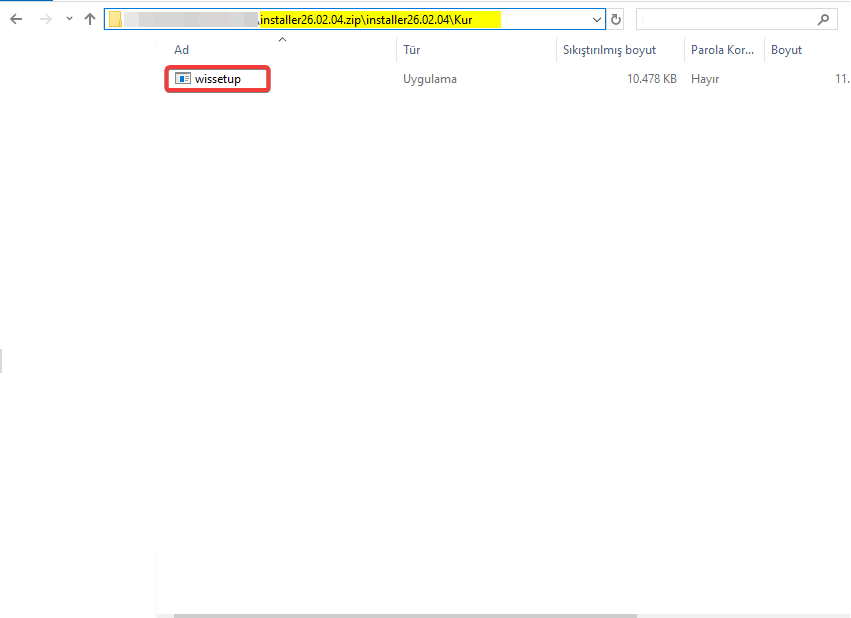Image resolution: width=851 pixels, height=618 pixels.
Task: Select the wissetup application icon
Action: (x=183, y=79)
